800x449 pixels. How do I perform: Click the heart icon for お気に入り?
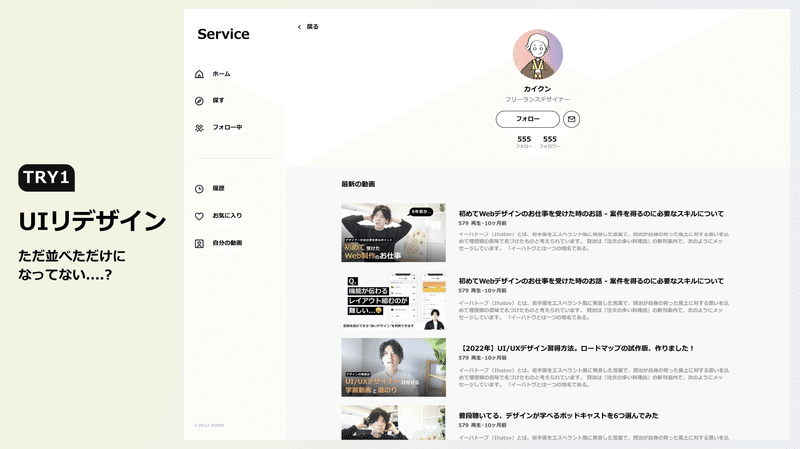(199, 216)
